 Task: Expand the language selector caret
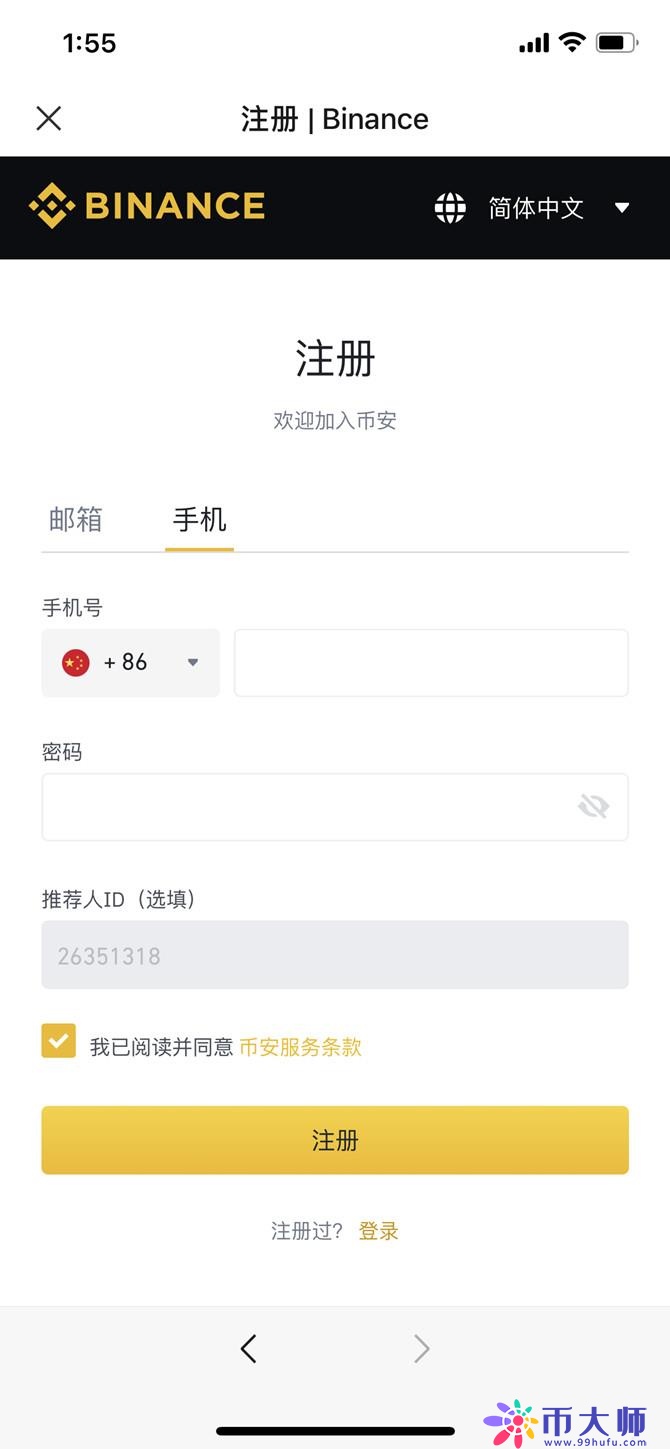[x=621, y=207]
